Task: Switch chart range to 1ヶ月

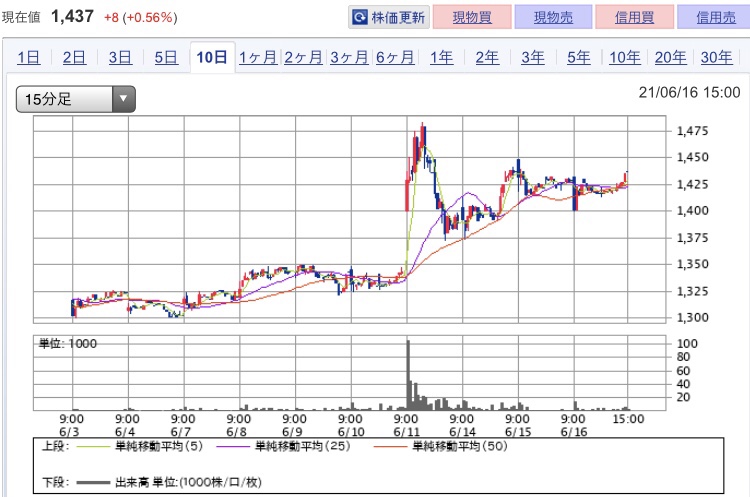Action: (258, 57)
